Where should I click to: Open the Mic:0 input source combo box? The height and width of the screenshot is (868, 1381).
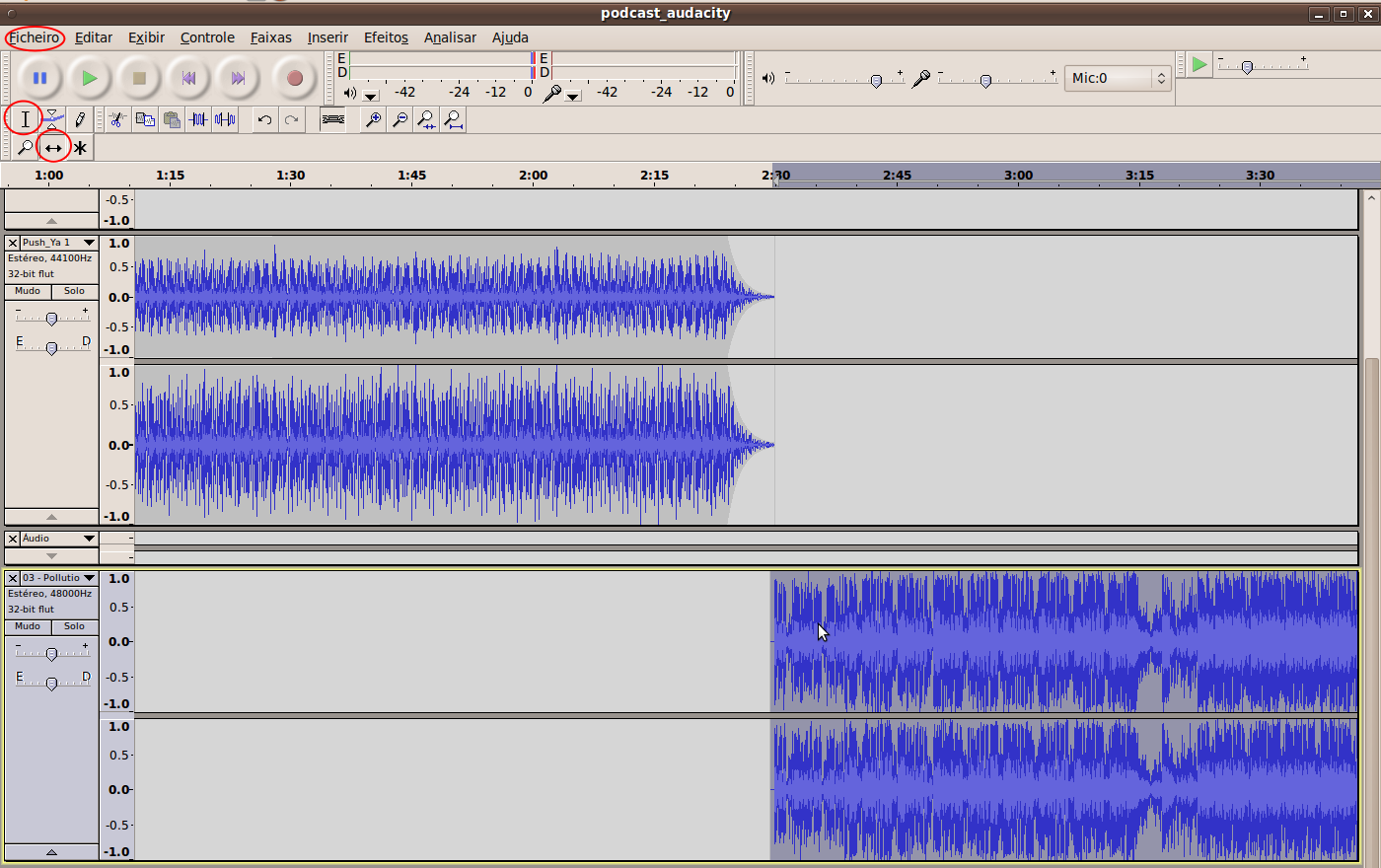point(1118,78)
